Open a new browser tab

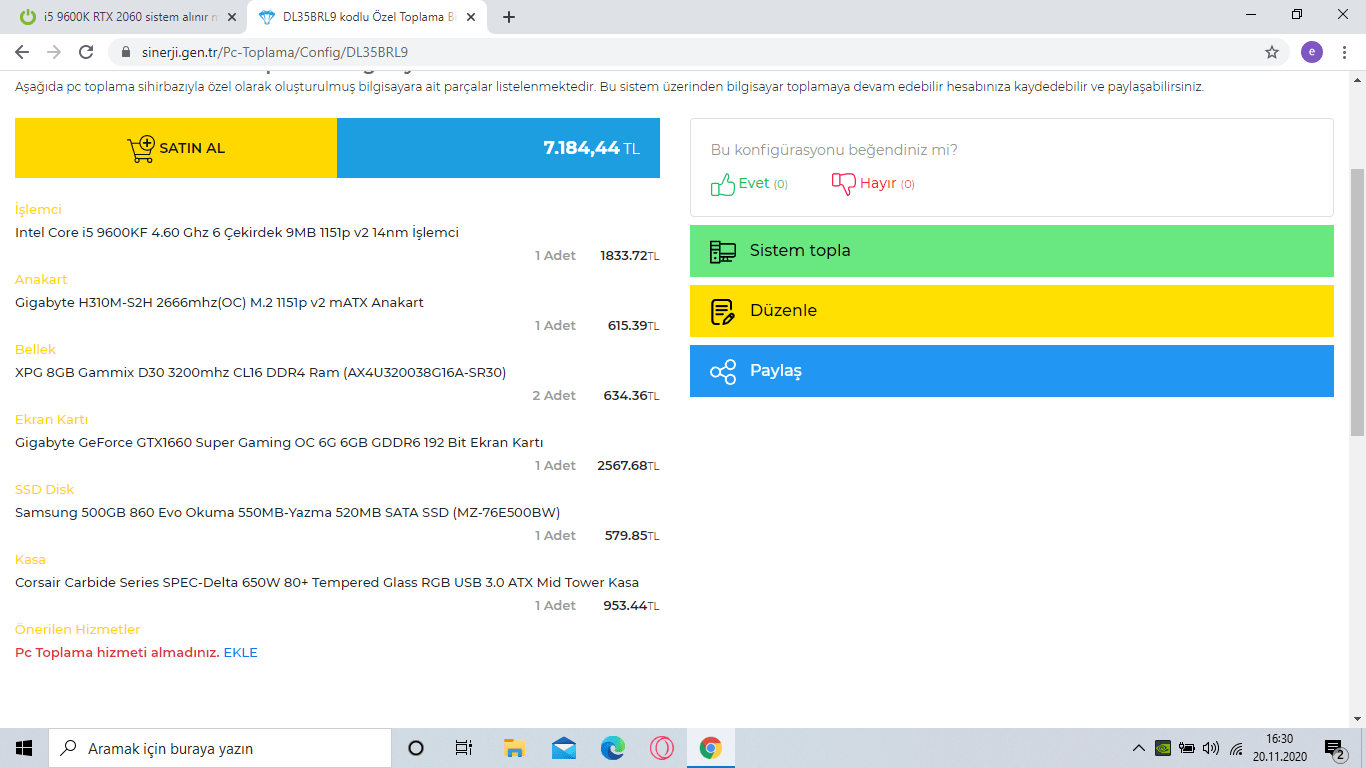click(x=509, y=17)
